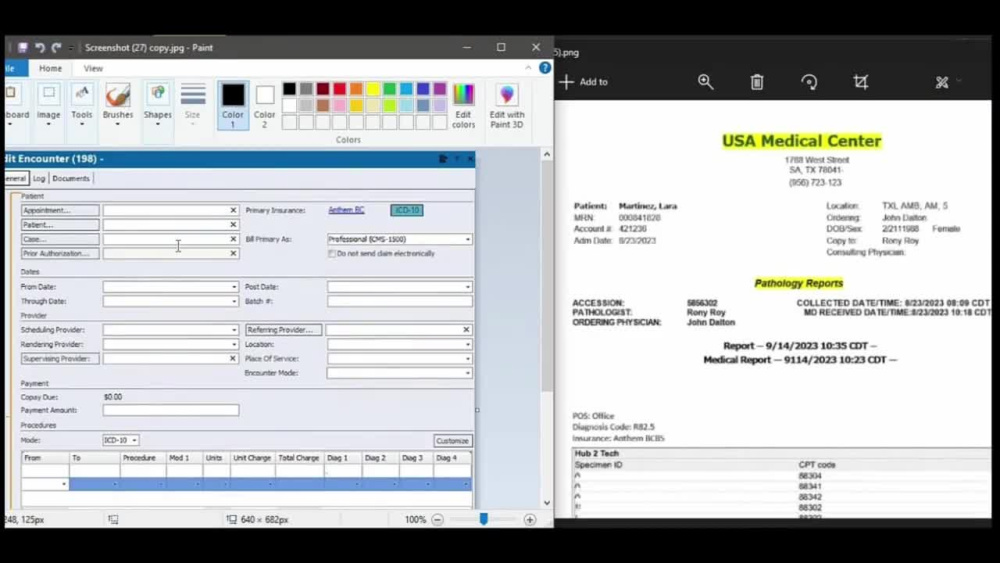The width and height of the screenshot is (1000, 563).
Task: Open the Through Date dropdown
Action: point(234,301)
